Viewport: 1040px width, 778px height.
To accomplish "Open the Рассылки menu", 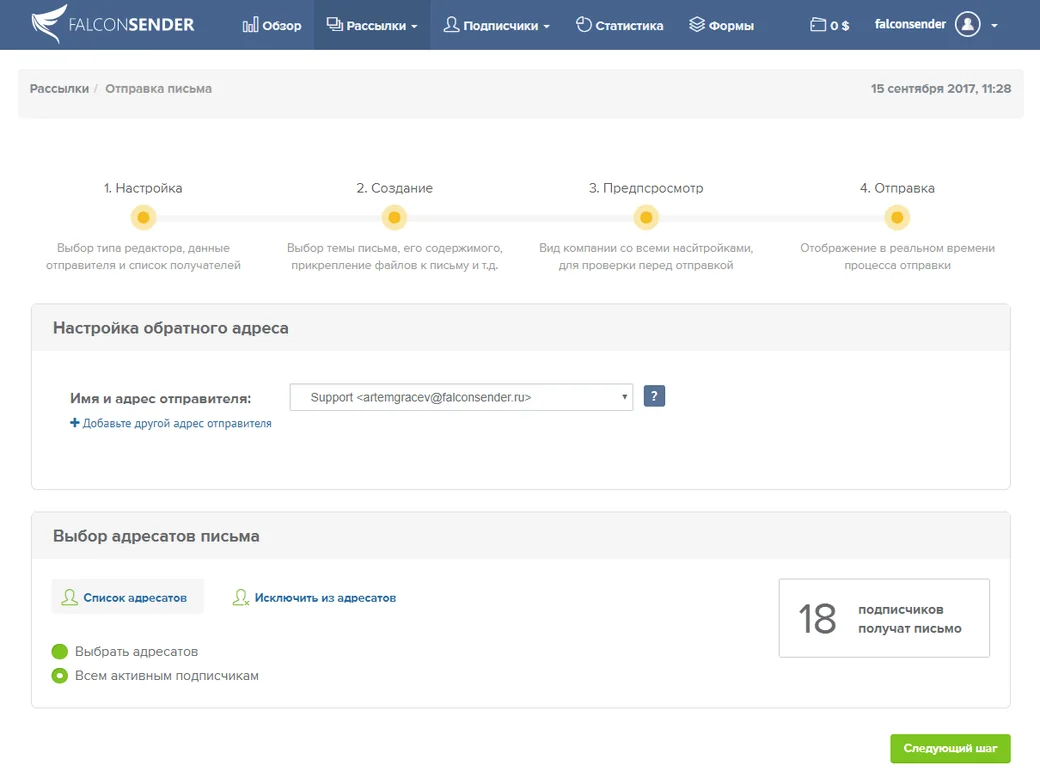I will 372,25.
